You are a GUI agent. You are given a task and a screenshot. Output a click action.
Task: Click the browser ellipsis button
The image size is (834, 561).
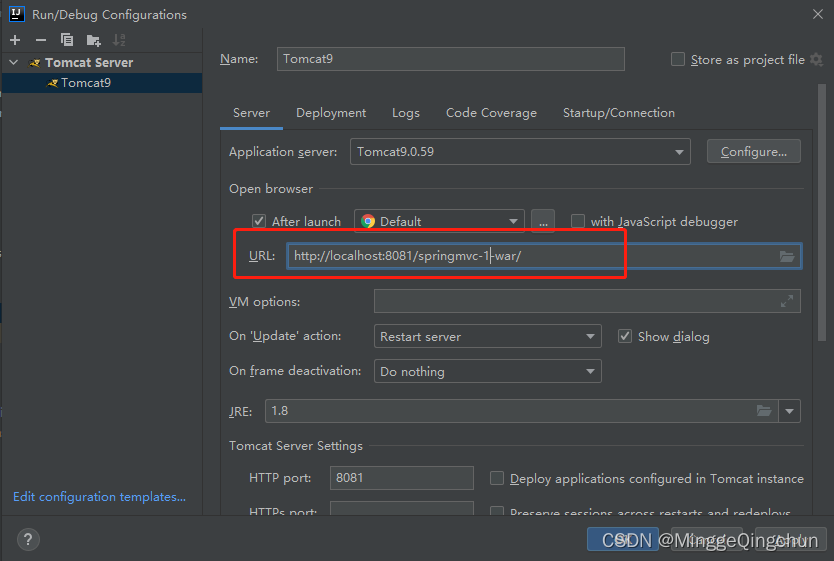[x=543, y=221]
